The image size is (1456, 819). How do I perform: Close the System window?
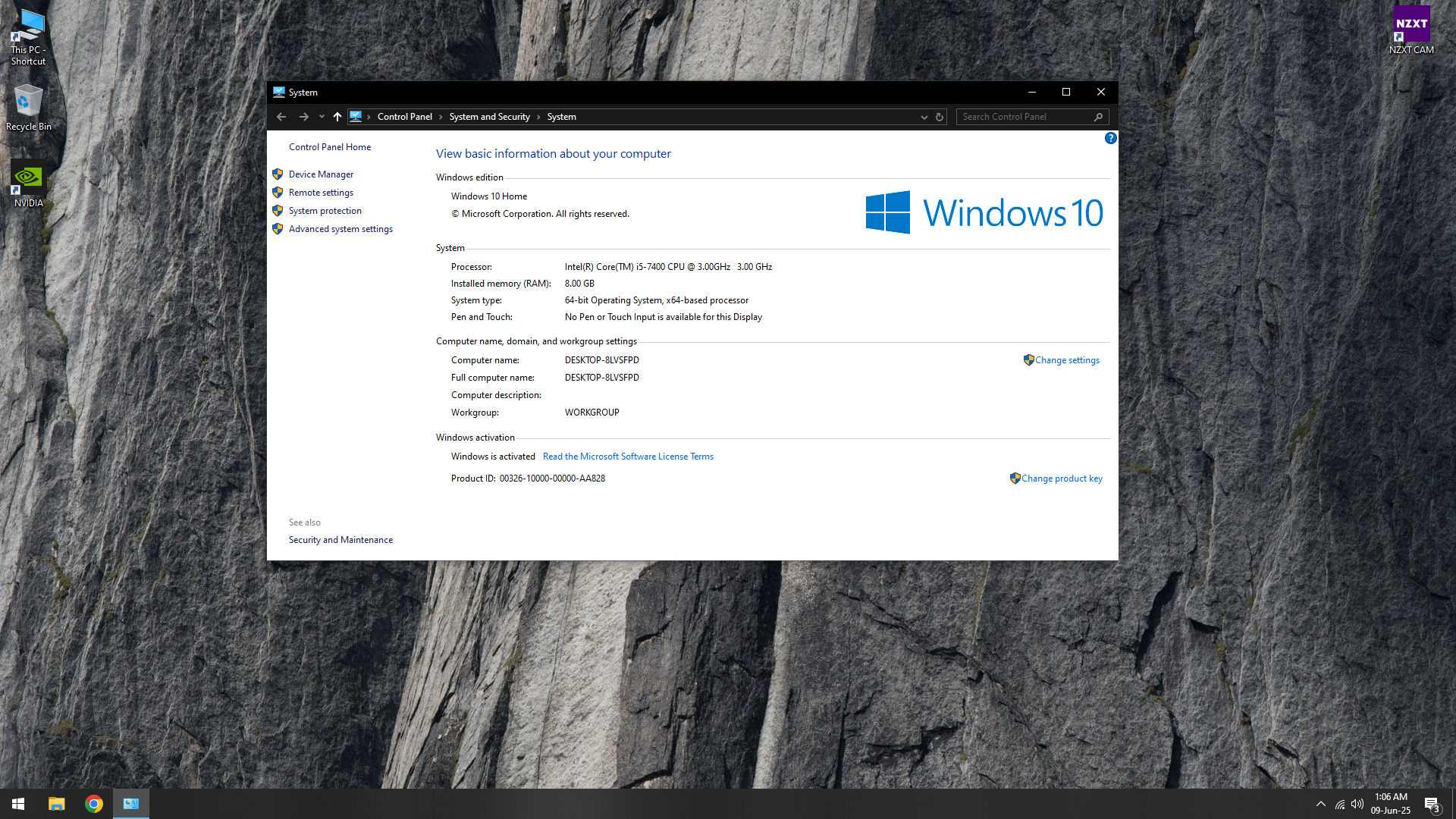click(x=1101, y=92)
